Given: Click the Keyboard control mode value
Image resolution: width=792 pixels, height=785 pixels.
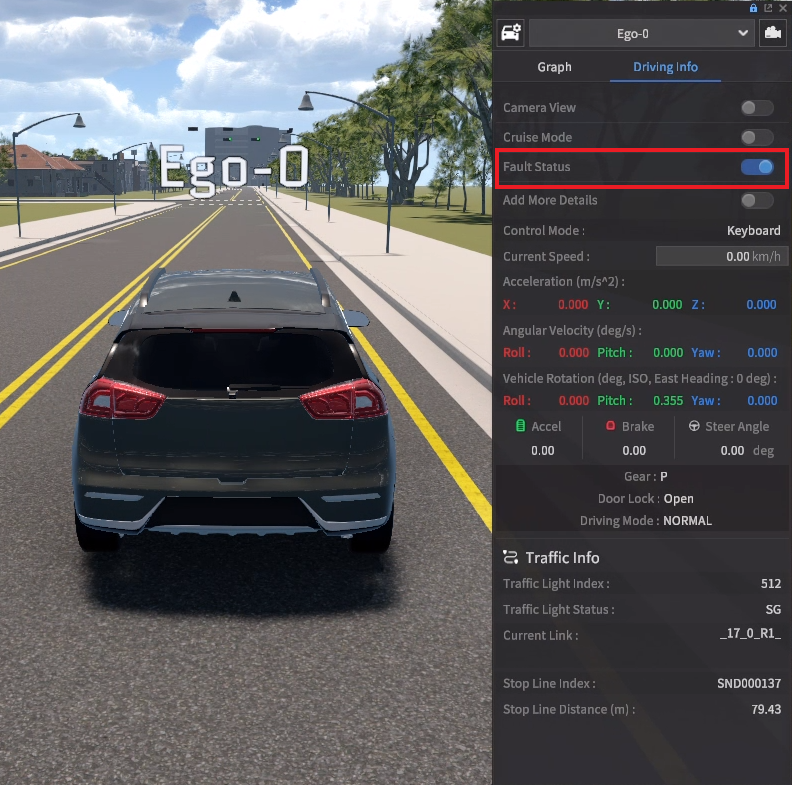Looking at the screenshot, I should 753,231.
